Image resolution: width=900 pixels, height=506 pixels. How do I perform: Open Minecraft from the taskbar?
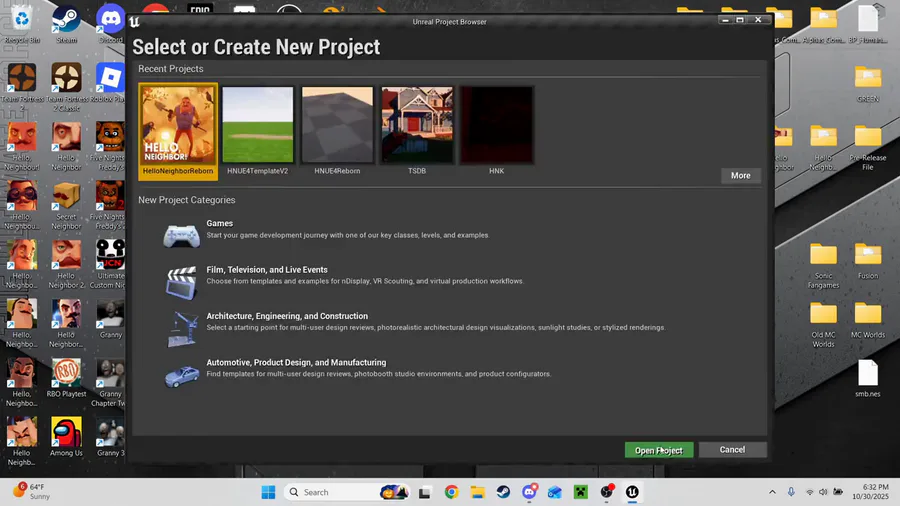coord(581,492)
